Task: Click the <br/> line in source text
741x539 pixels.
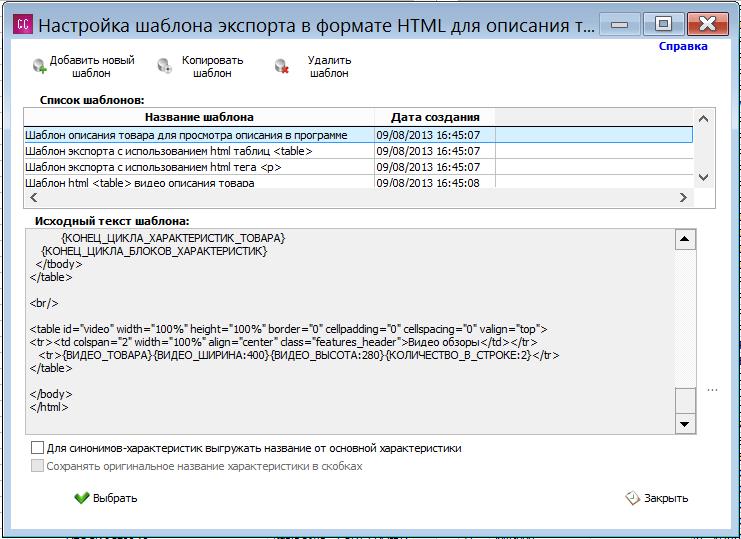Action: coord(44,303)
